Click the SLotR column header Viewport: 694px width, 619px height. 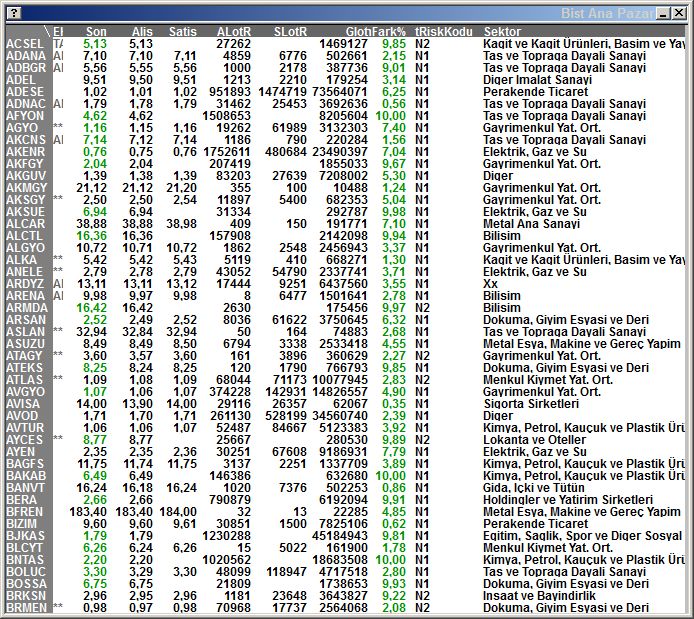(290, 31)
